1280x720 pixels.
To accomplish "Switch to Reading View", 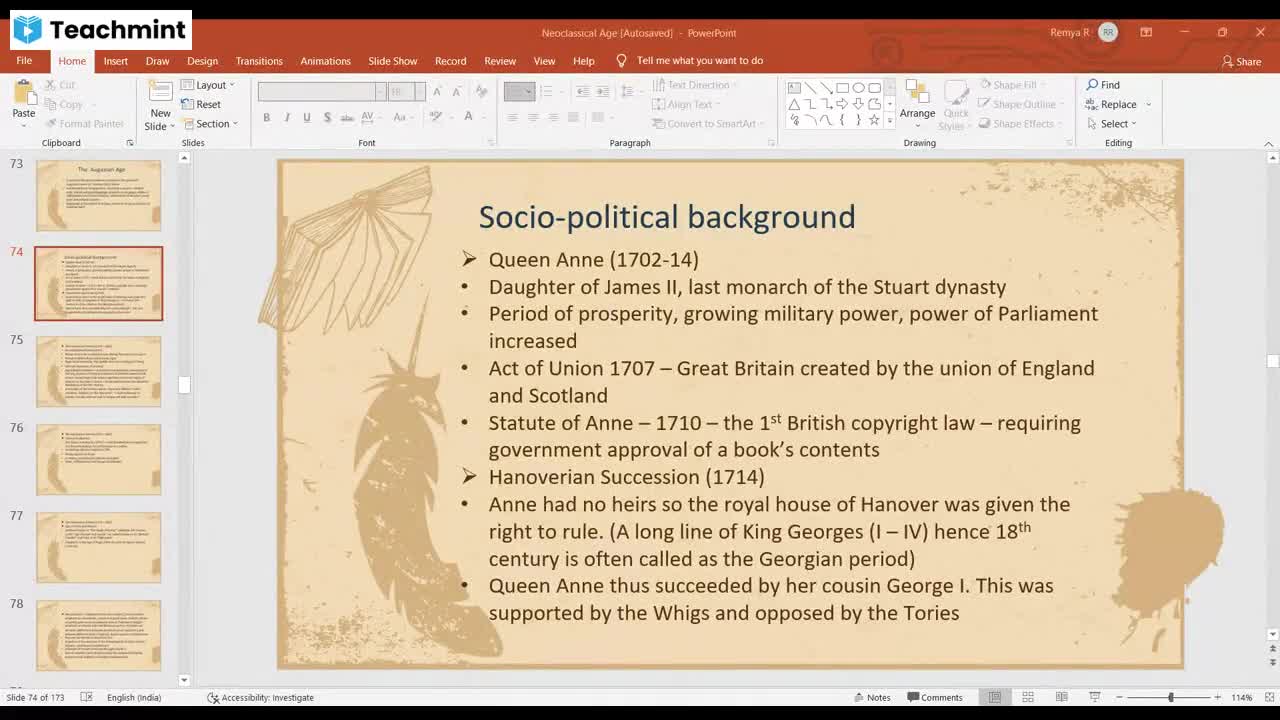I will pyautogui.click(x=1061, y=697).
